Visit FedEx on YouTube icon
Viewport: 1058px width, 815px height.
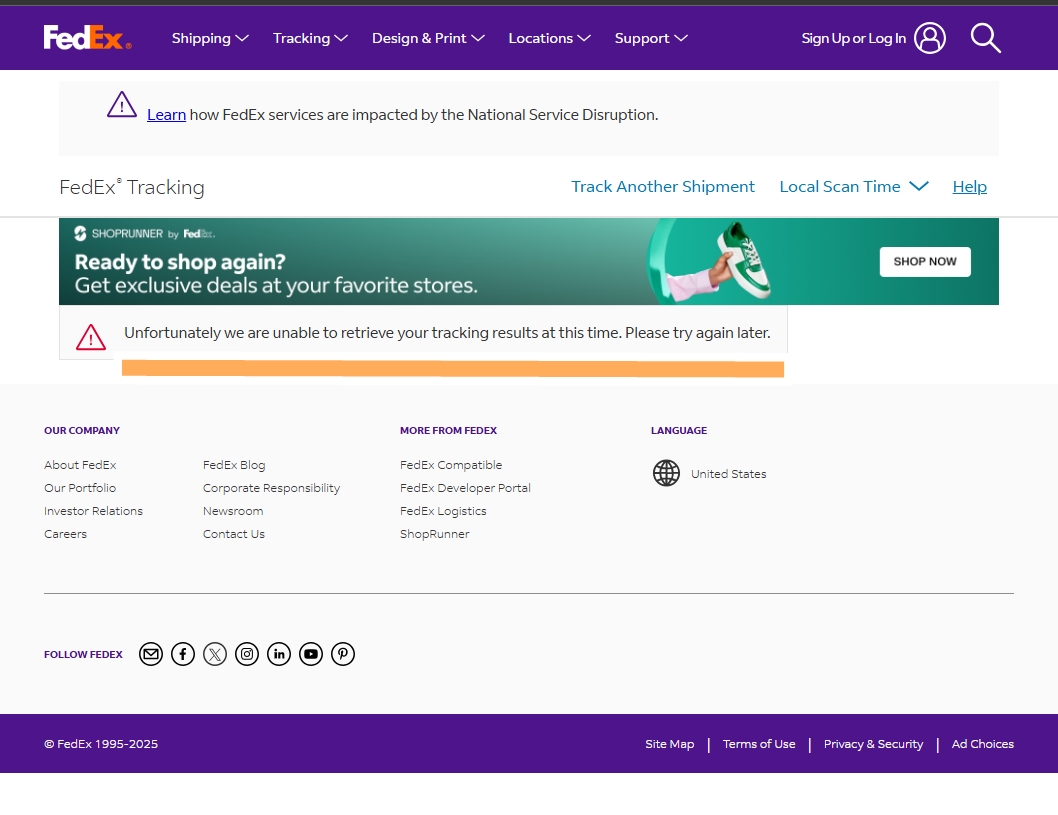(311, 654)
